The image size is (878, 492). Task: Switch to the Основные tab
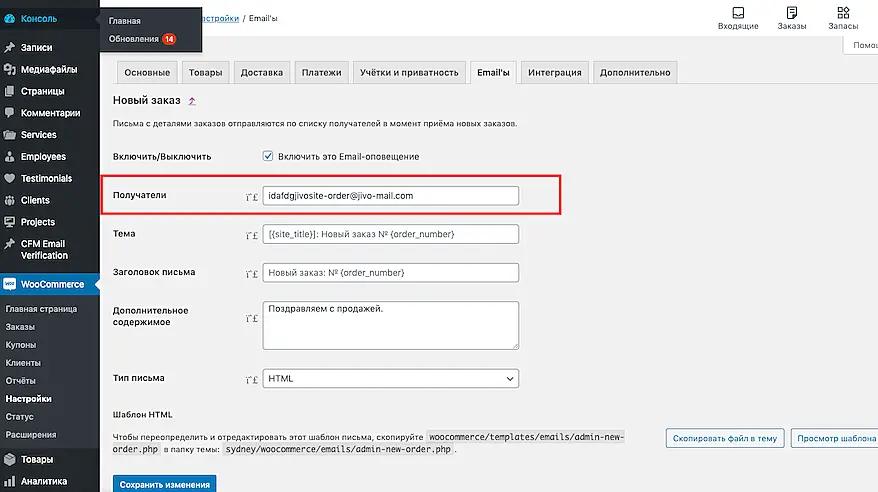click(x=147, y=72)
